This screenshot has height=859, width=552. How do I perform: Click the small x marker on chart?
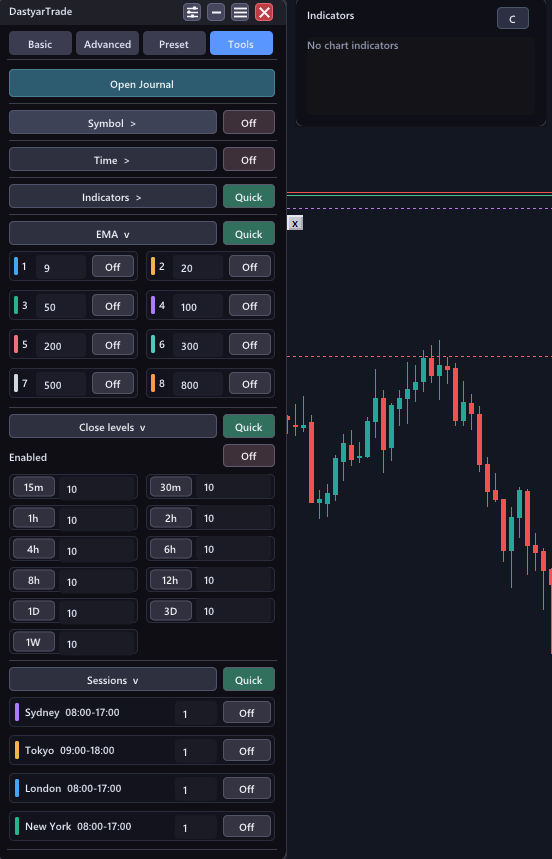(295, 223)
